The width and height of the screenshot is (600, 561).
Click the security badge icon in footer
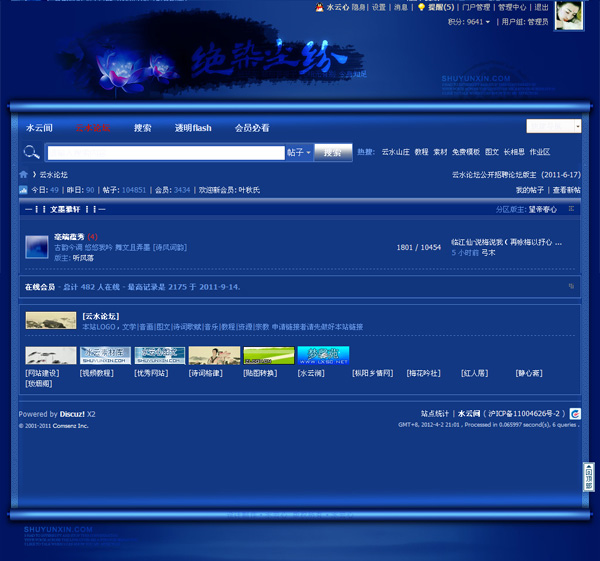575,414
